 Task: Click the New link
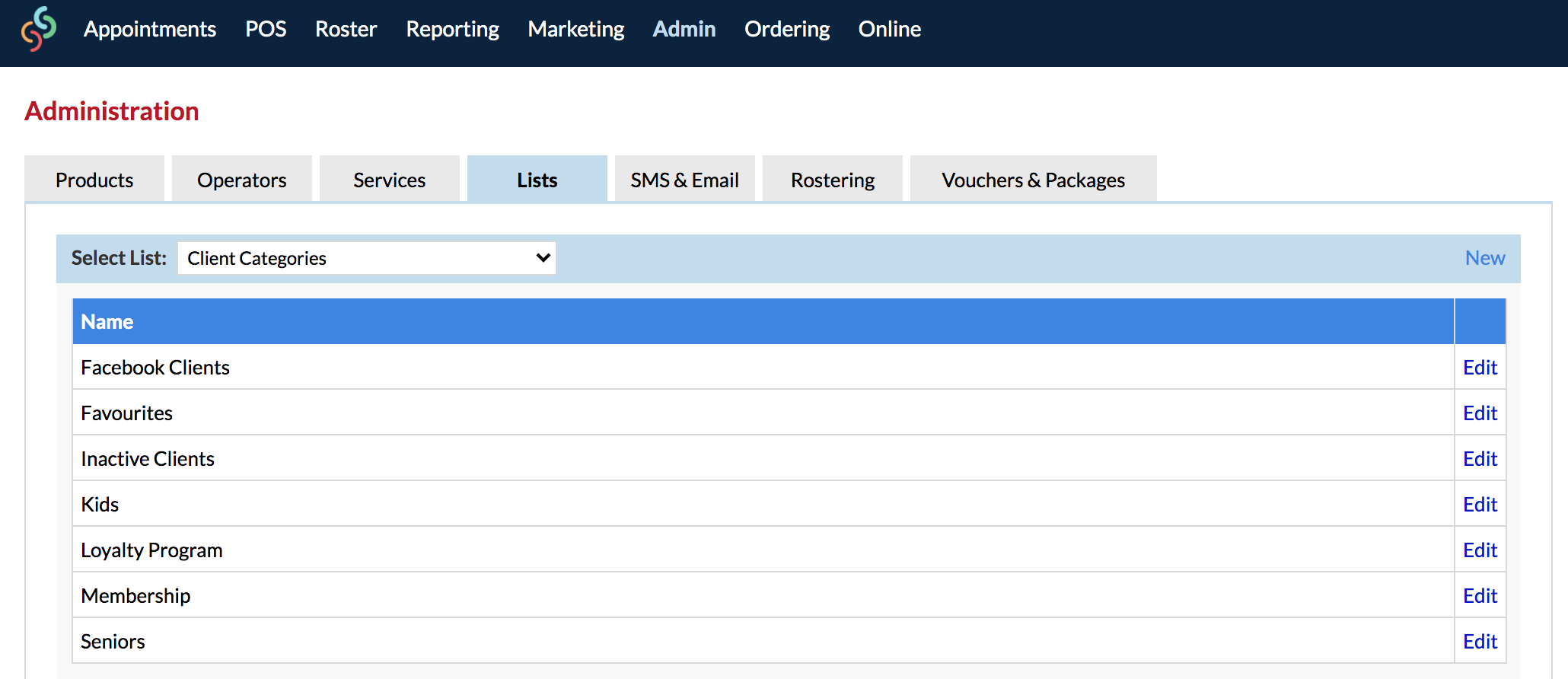pos(1485,258)
